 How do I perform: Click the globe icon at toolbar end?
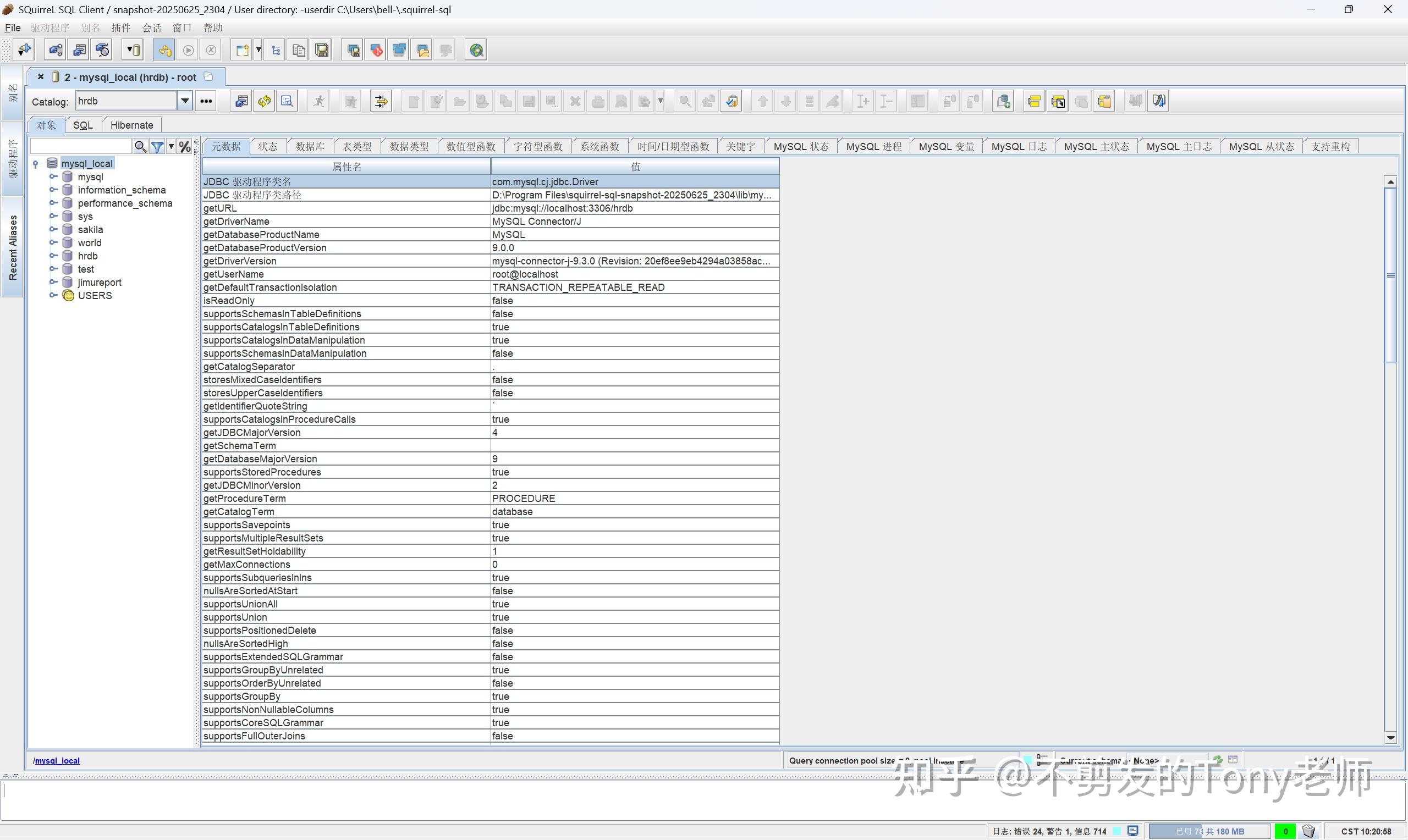[x=476, y=50]
